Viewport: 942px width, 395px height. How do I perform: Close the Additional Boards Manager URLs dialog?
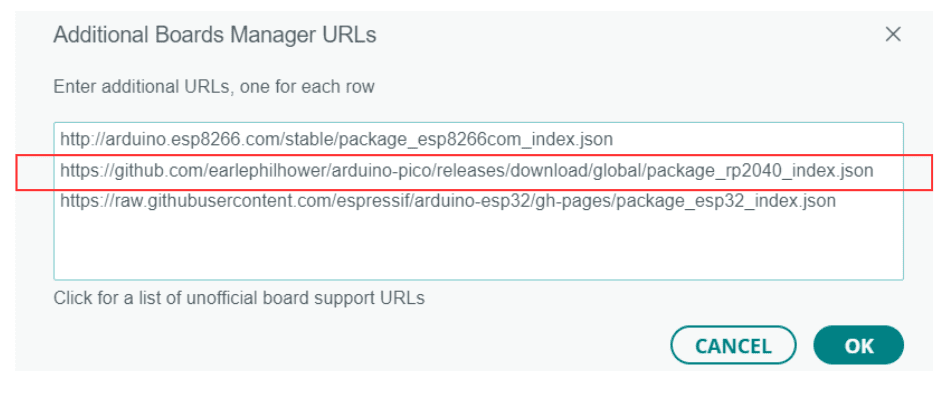point(893,34)
